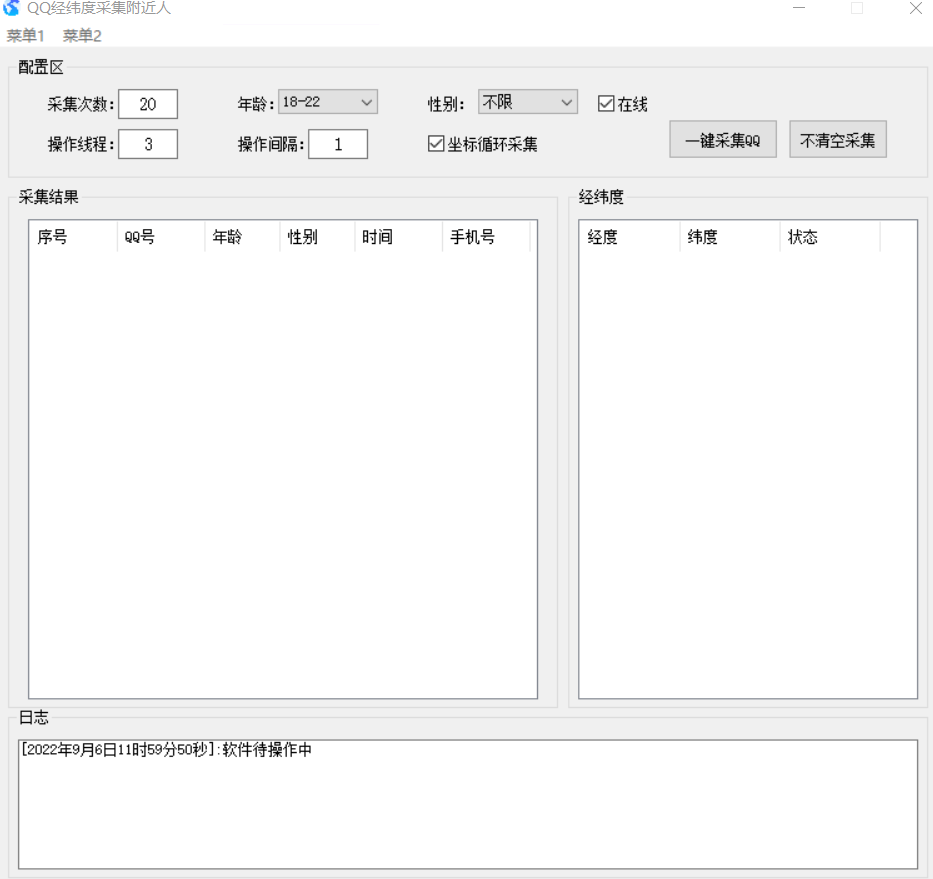933x879 pixels.
Task: Select the 纬度 column header
Action: click(730, 237)
